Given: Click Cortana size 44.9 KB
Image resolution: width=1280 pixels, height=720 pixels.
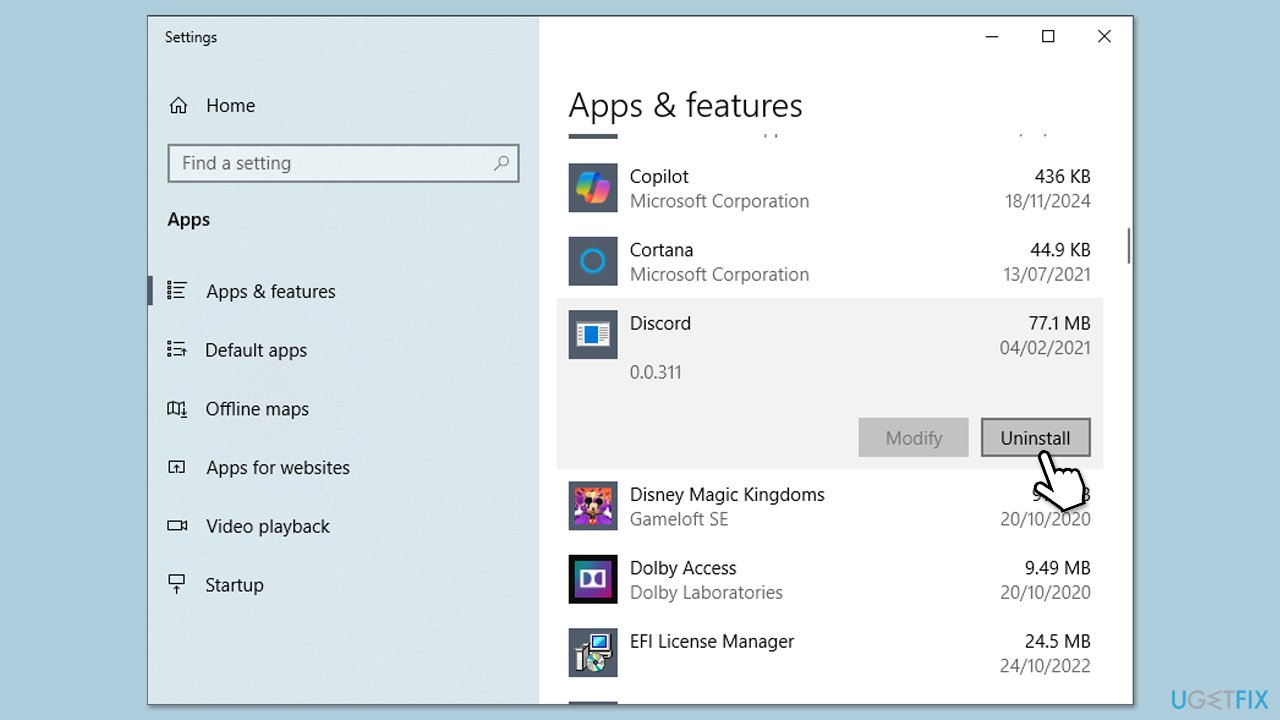Looking at the screenshot, I should pyautogui.click(x=1060, y=250).
